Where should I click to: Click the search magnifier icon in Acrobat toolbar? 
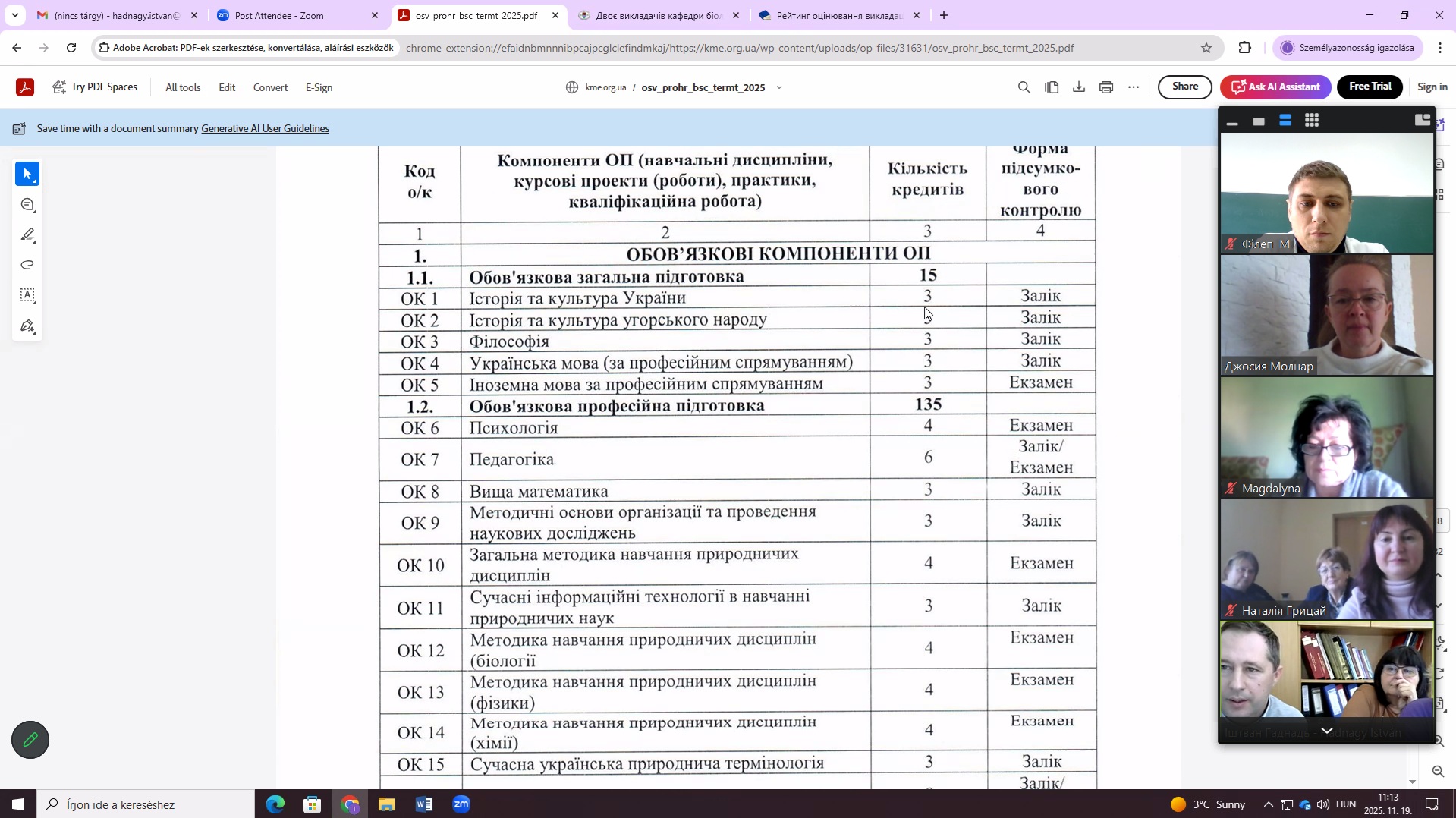pyautogui.click(x=1024, y=87)
